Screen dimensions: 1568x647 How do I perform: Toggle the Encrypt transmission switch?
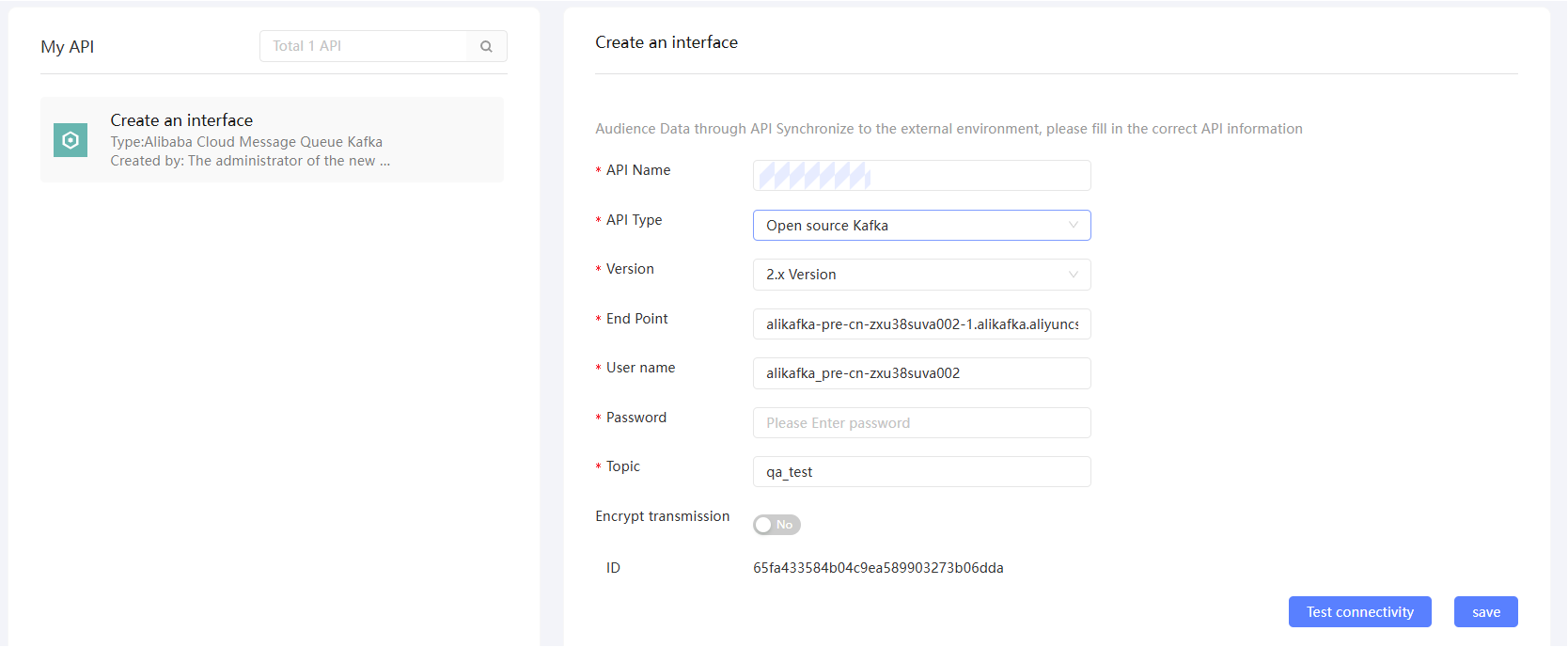pos(776,525)
